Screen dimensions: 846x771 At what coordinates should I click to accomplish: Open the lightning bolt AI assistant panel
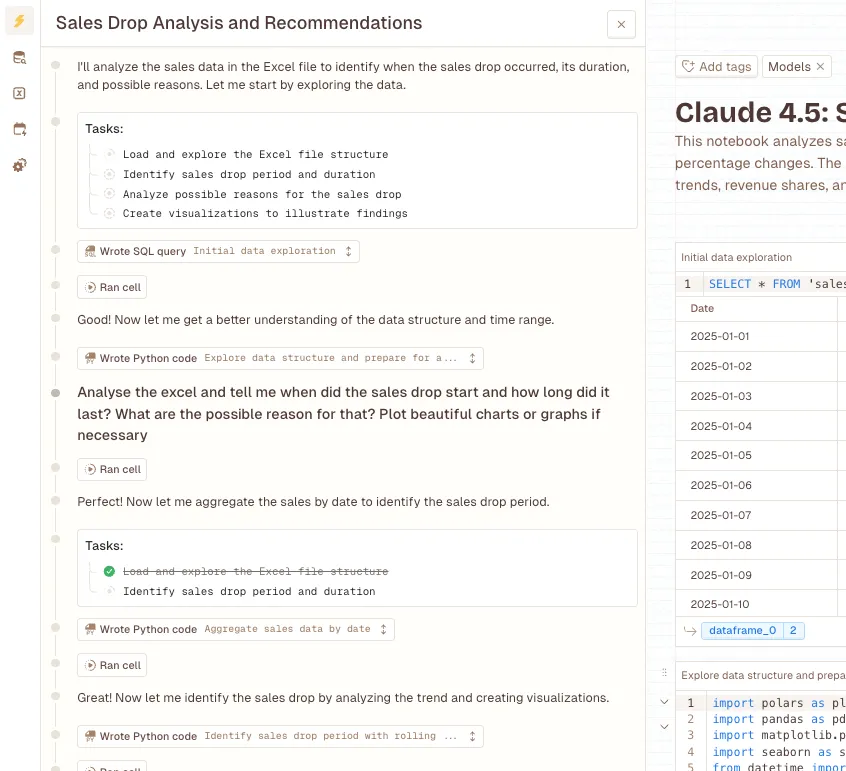point(19,21)
